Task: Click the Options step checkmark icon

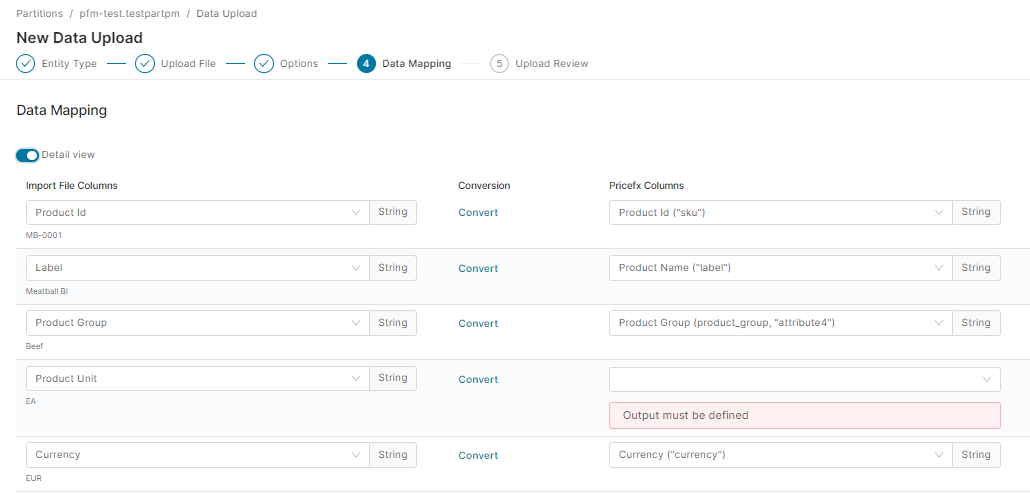Action: (264, 64)
